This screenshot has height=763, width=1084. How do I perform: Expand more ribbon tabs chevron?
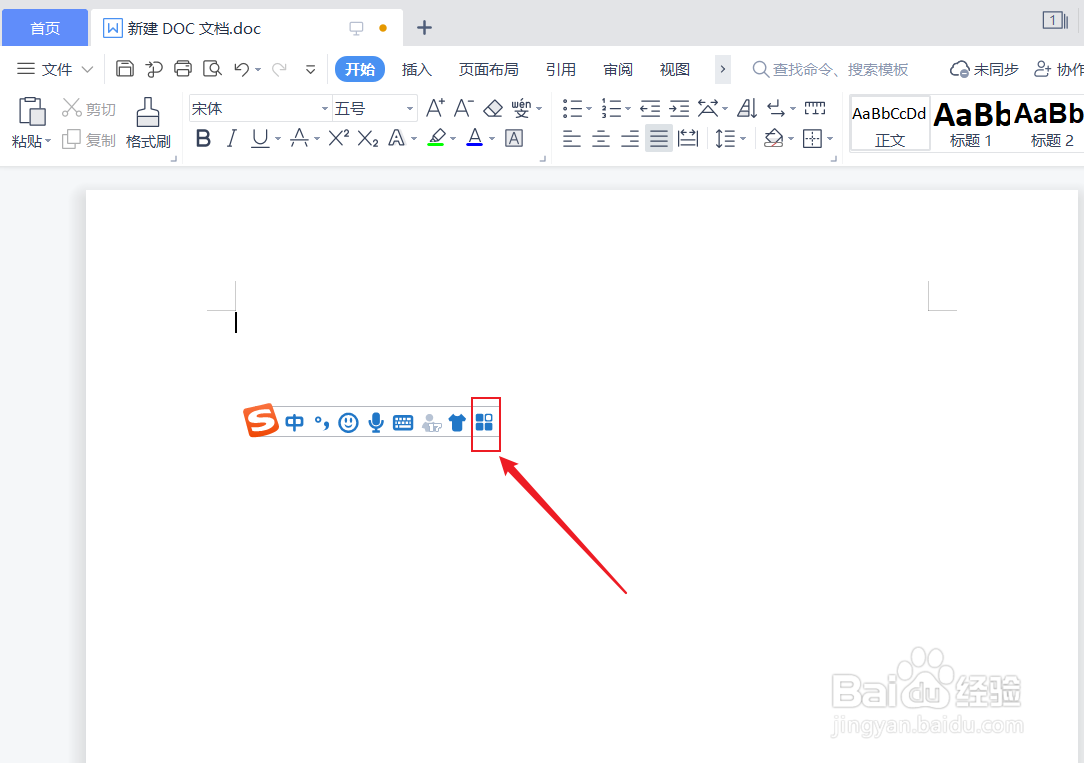[722, 69]
